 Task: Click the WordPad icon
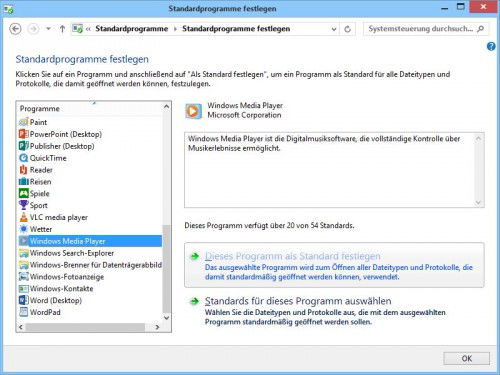[23, 312]
